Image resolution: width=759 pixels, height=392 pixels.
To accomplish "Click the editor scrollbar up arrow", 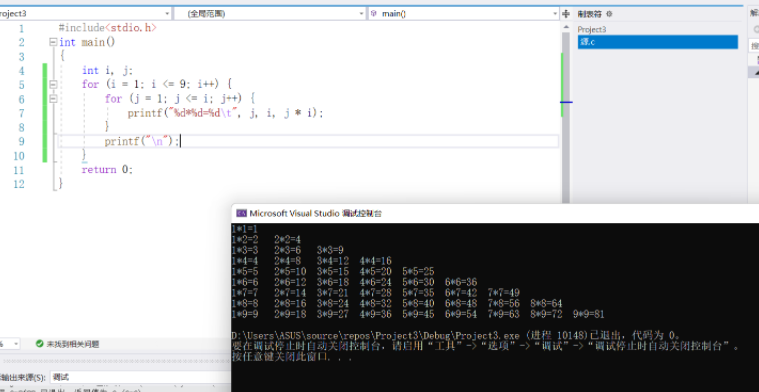I will (565, 28).
